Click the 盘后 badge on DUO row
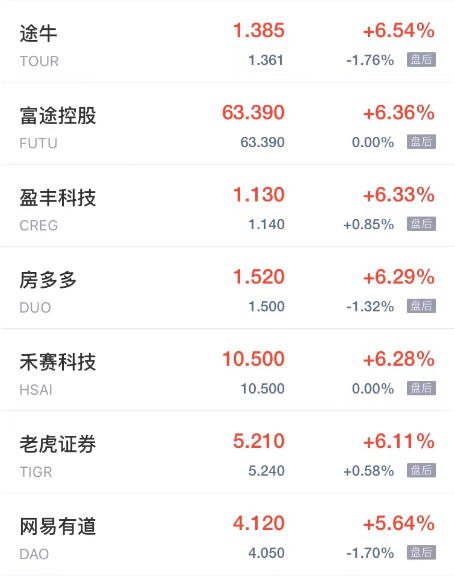 click(421, 306)
